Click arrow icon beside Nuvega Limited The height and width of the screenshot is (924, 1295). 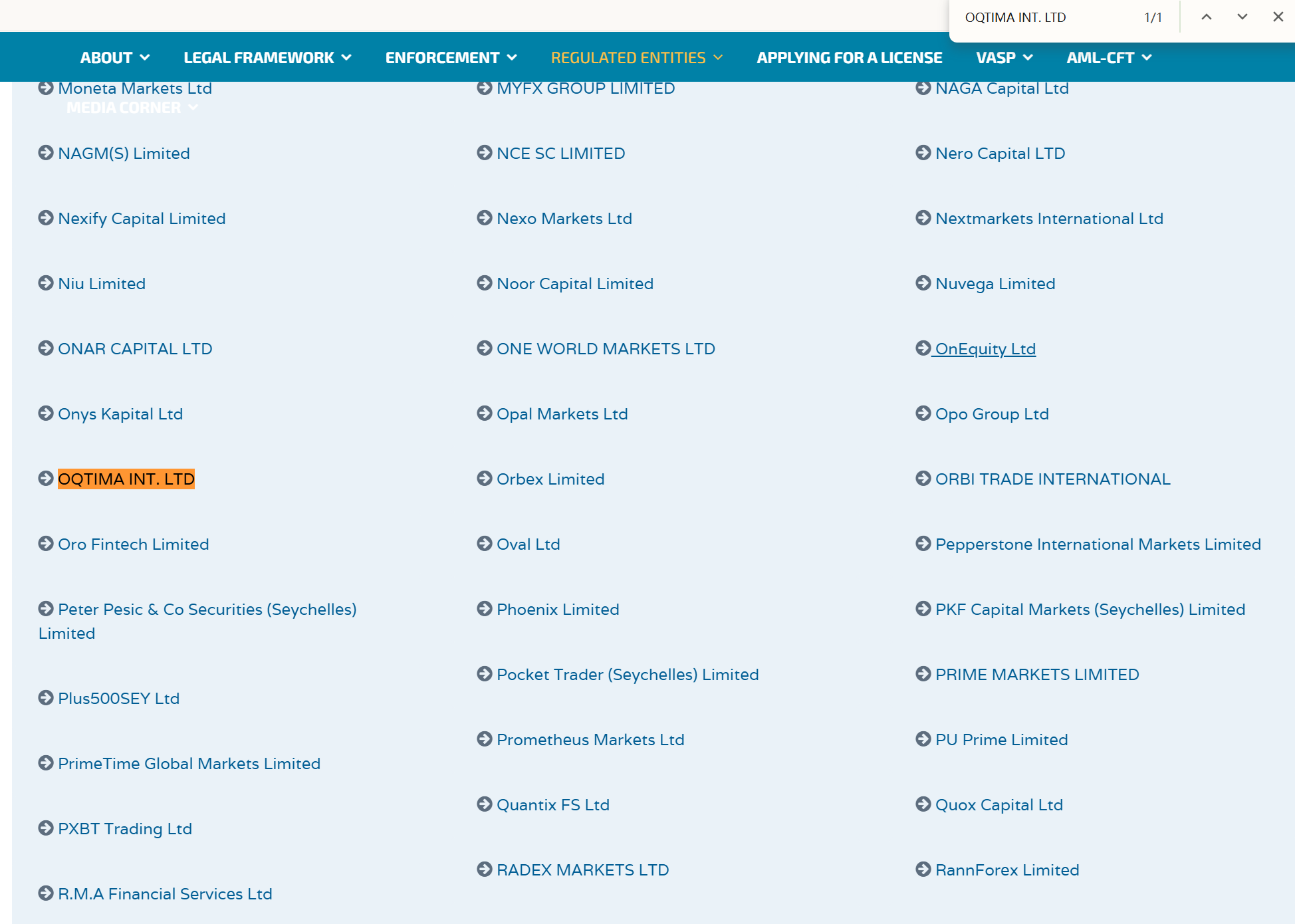pos(923,283)
